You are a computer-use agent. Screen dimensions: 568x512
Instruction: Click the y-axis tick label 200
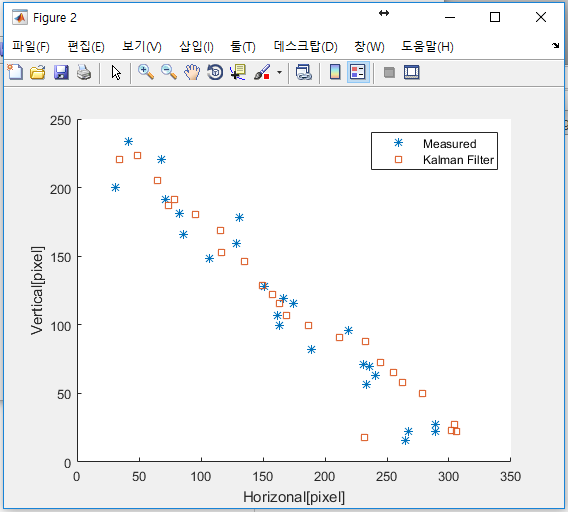(x=60, y=189)
